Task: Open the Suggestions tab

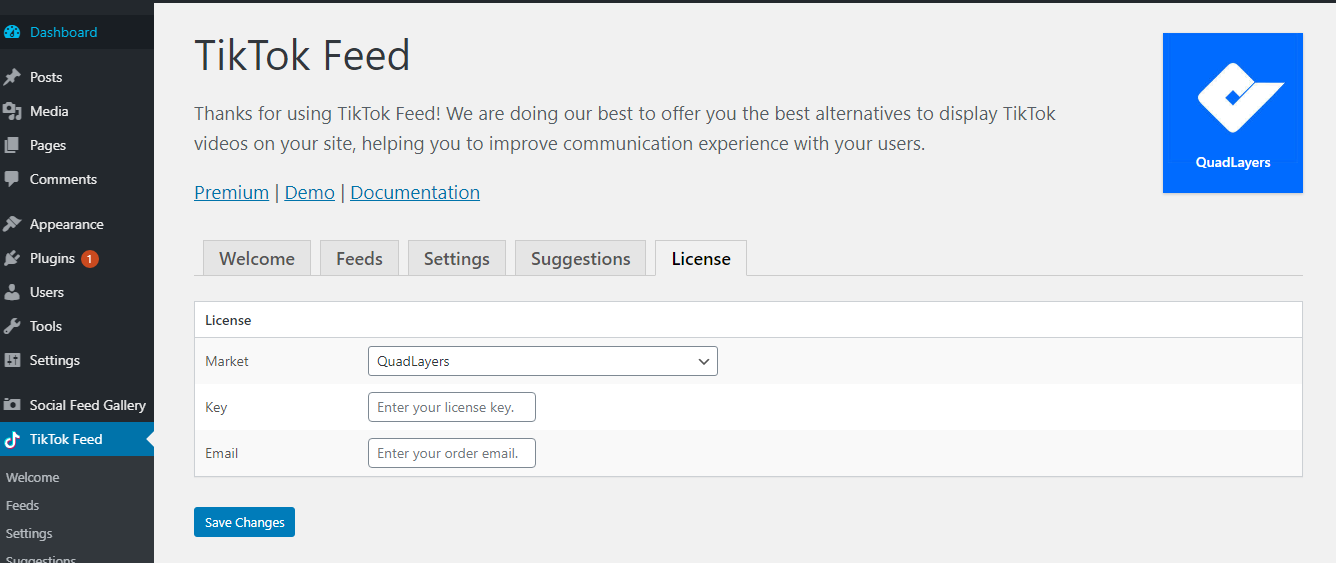Action: point(581,258)
